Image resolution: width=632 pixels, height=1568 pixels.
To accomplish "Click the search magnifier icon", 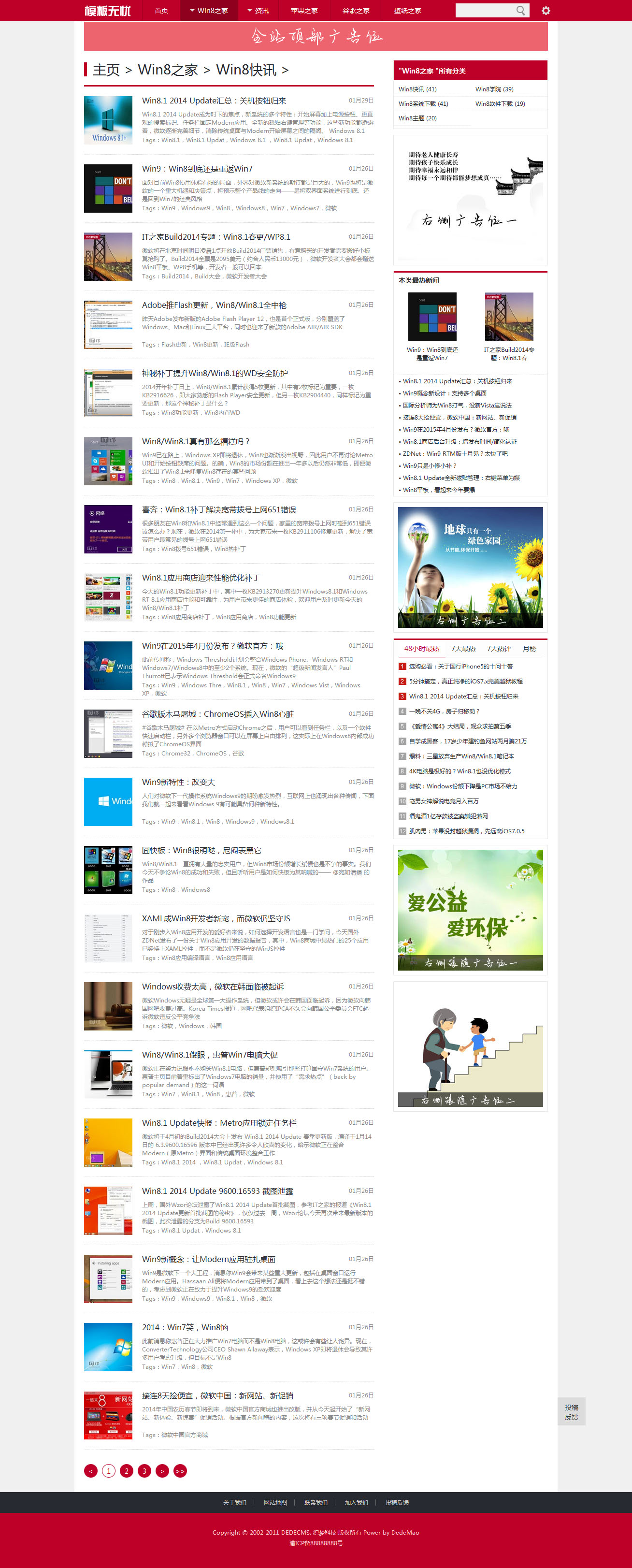I will pos(521,10).
